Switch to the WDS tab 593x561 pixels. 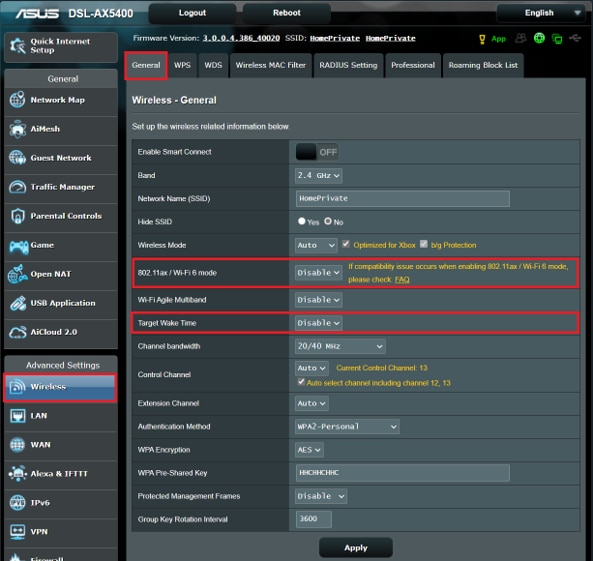(213, 65)
